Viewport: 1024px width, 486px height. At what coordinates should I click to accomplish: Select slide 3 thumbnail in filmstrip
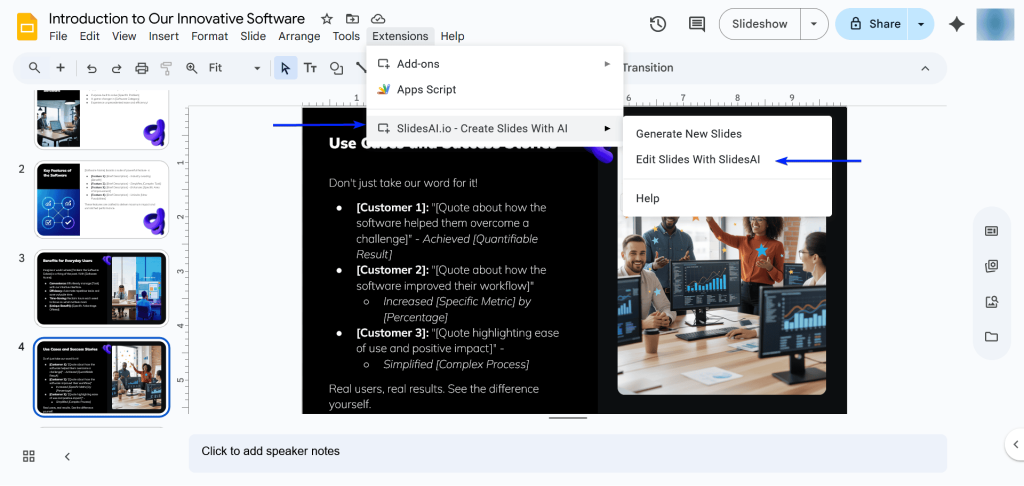101,288
